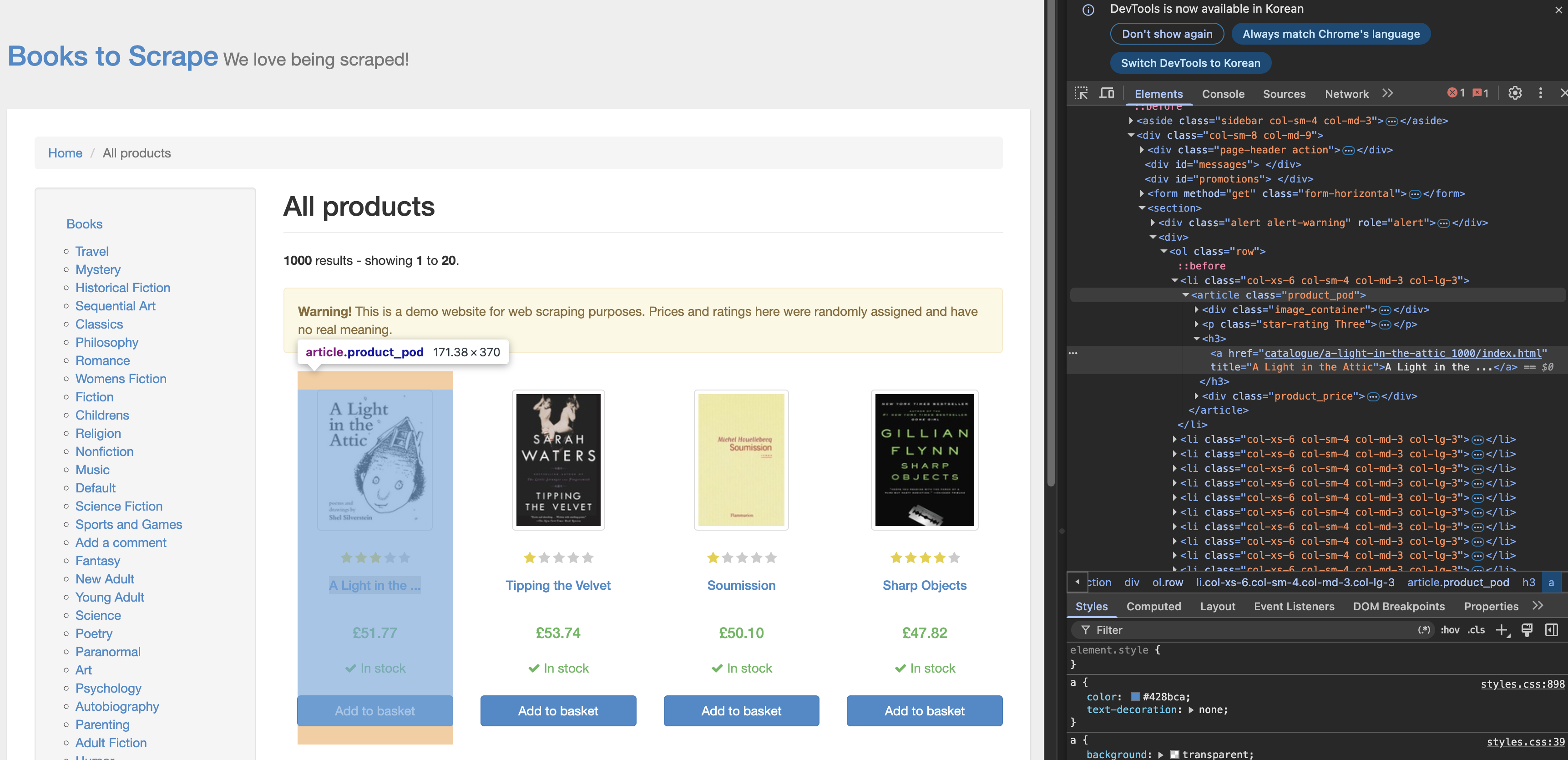Click the transparent background color swatch
The height and width of the screenshot is (760, 1568).
[x=1175, y=755]
